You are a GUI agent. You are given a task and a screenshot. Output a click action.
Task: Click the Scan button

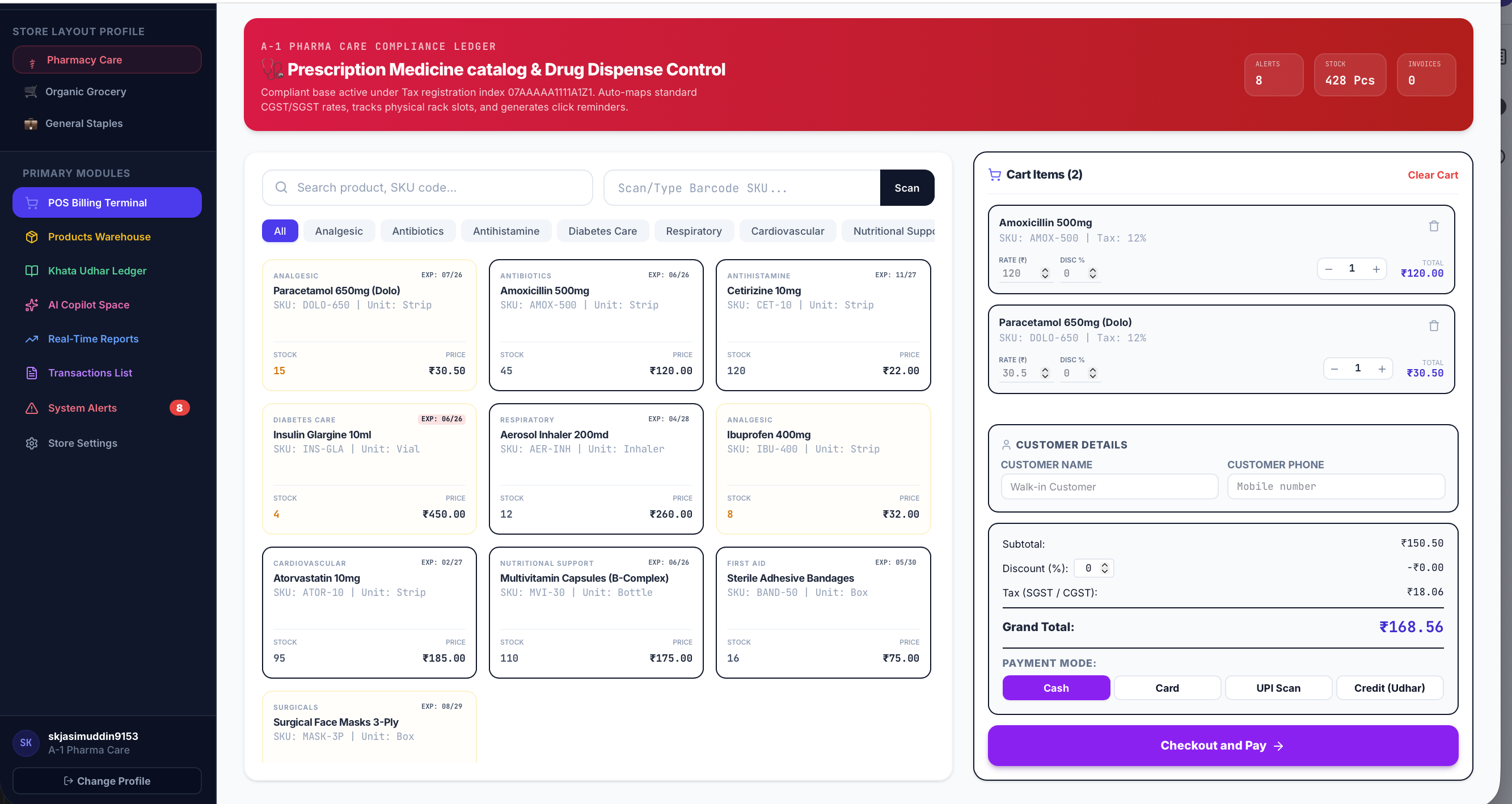pyautogui.click(x=906, y=188)
